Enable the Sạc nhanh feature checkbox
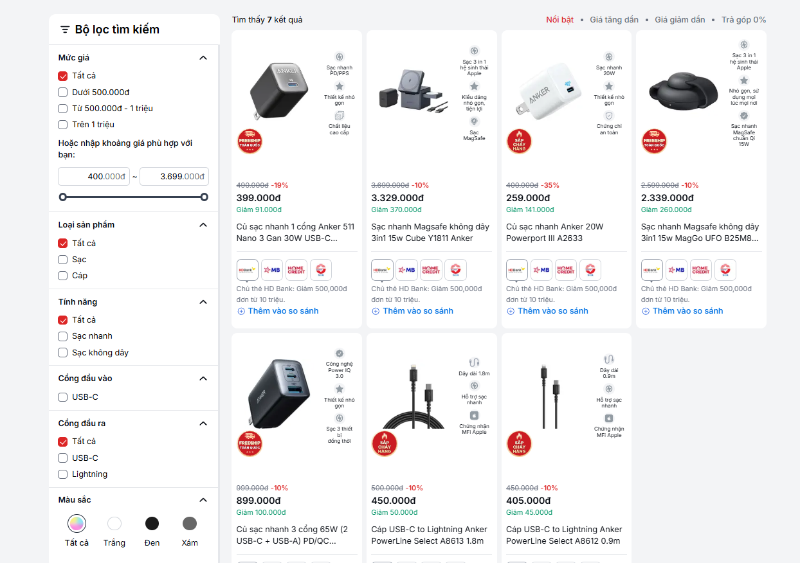 click(64, 336)
